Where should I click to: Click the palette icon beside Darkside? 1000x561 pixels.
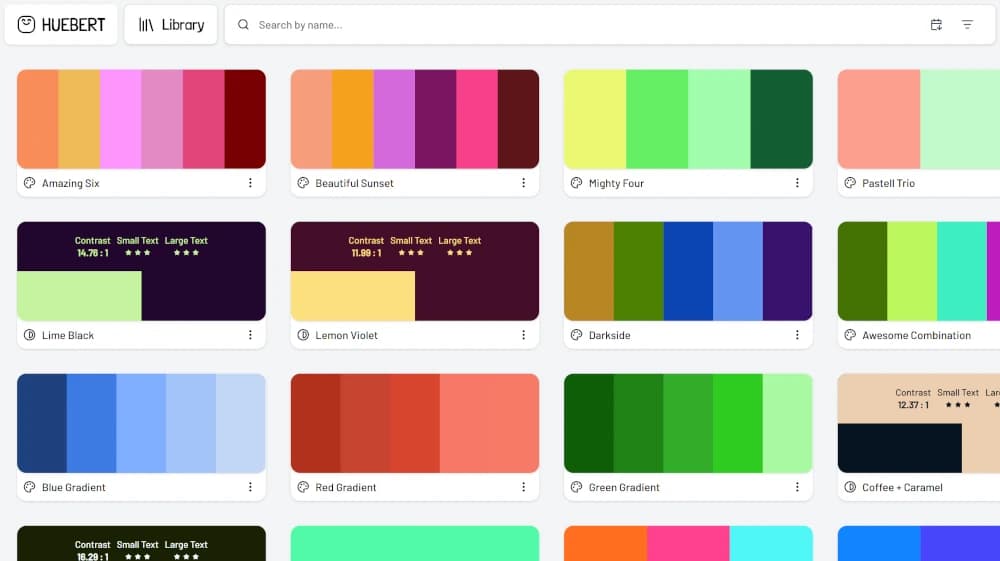pyautogui.click(x=576, y=335)
